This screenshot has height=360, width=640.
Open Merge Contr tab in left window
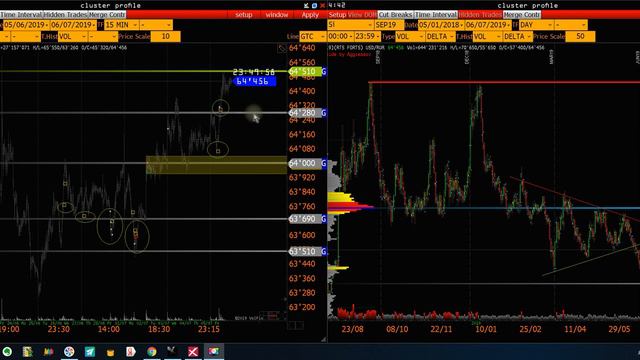107,15
